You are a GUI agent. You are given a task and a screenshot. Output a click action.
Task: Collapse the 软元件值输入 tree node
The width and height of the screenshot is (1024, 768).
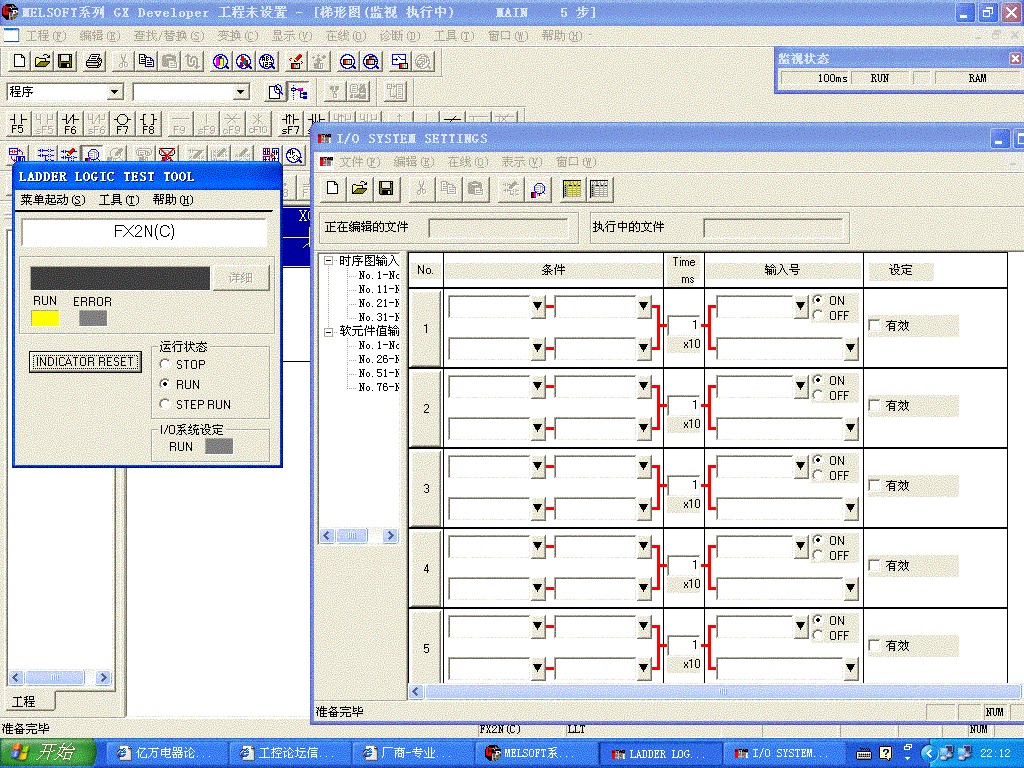pos(328,331)
